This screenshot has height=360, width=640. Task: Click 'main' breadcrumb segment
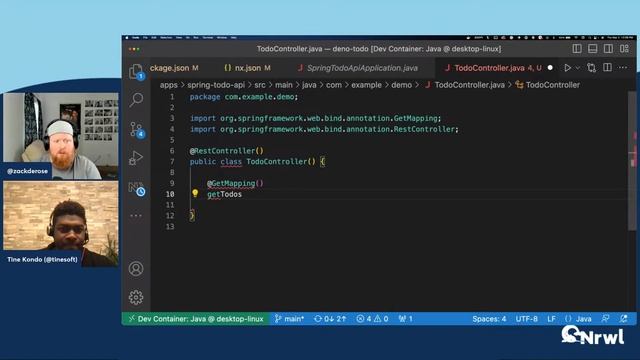[284, 85]
